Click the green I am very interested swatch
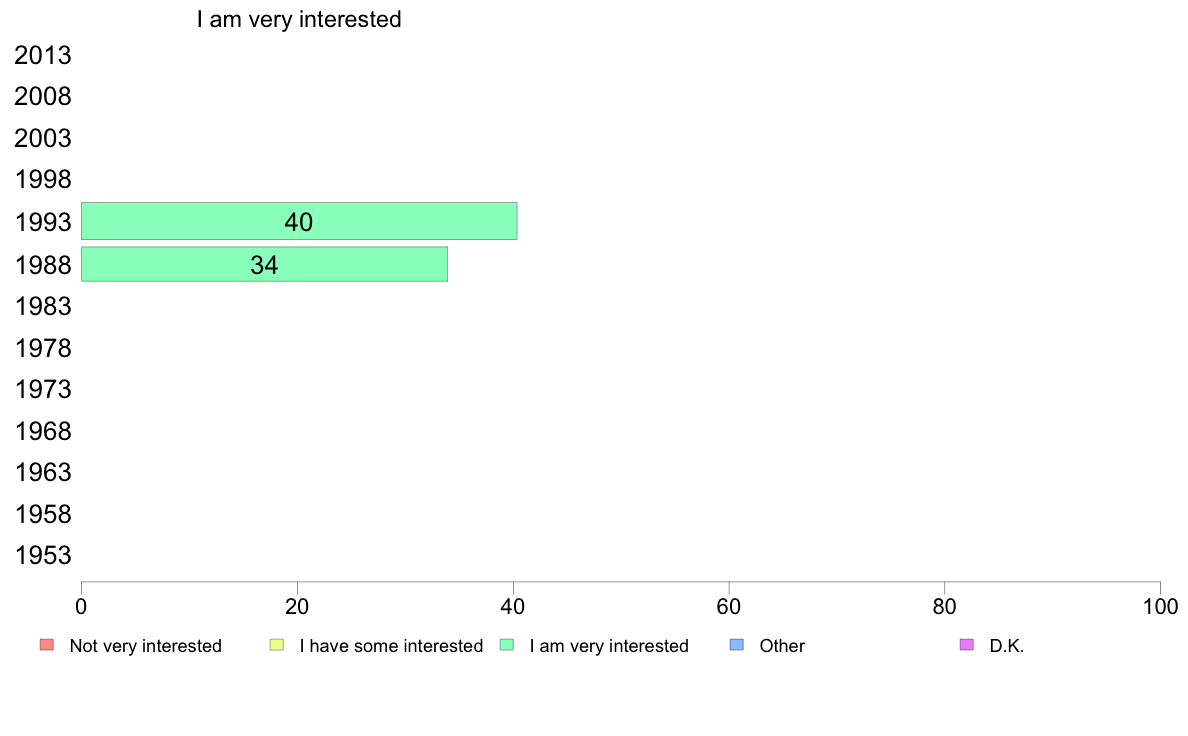The width and height of the screenshot is (1188, 736). [x=507, y=645]
